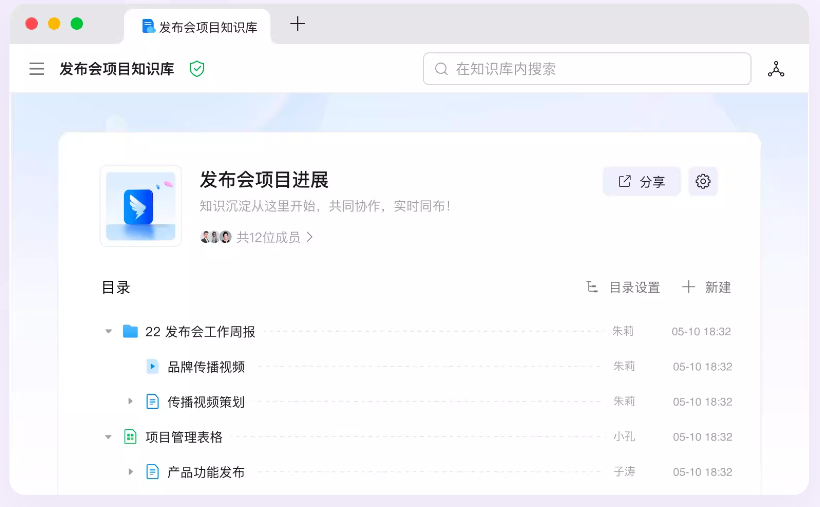Click the 发布会项目进展 title

[x=264, y=180]
